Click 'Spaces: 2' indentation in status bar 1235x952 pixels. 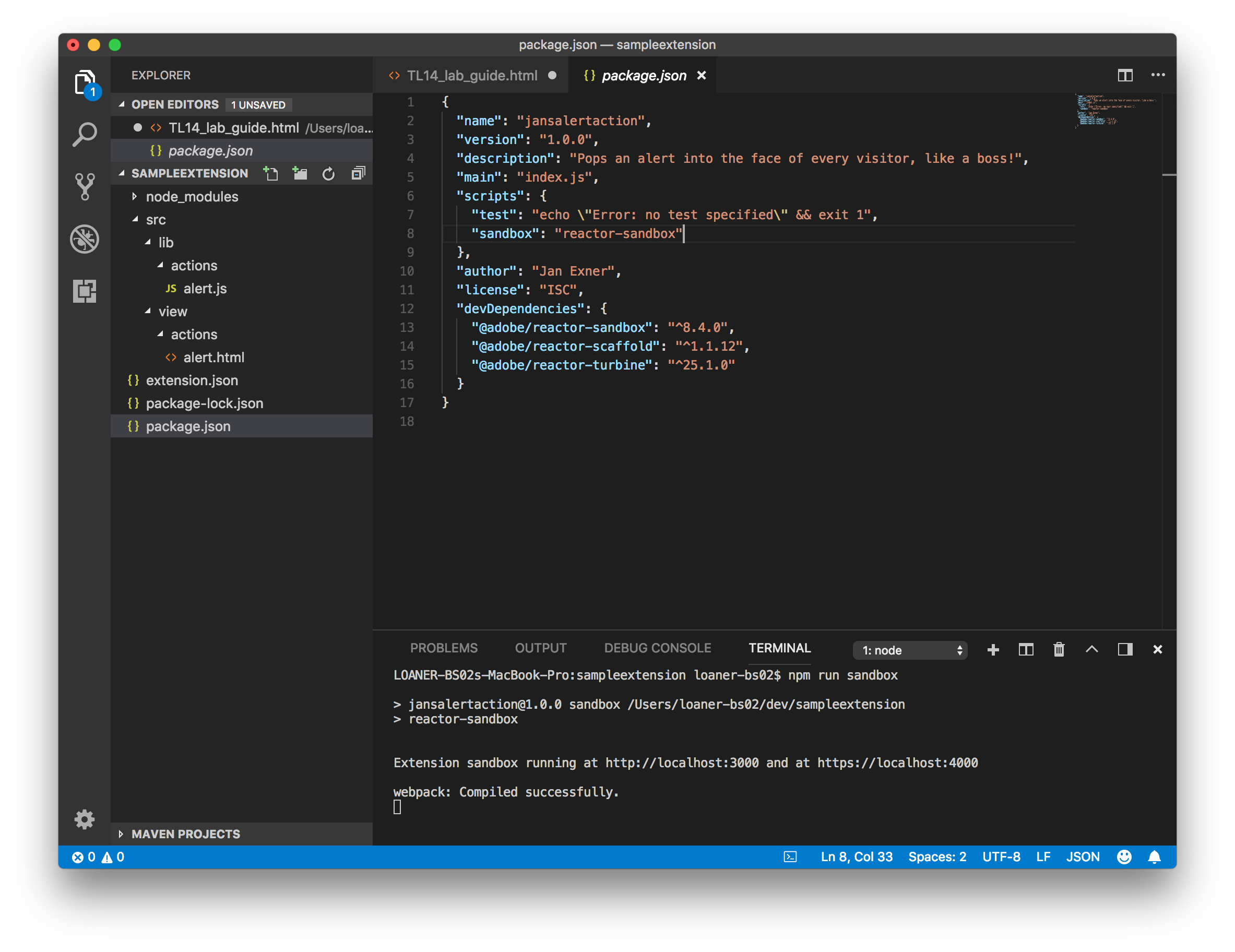coord(937,857)
